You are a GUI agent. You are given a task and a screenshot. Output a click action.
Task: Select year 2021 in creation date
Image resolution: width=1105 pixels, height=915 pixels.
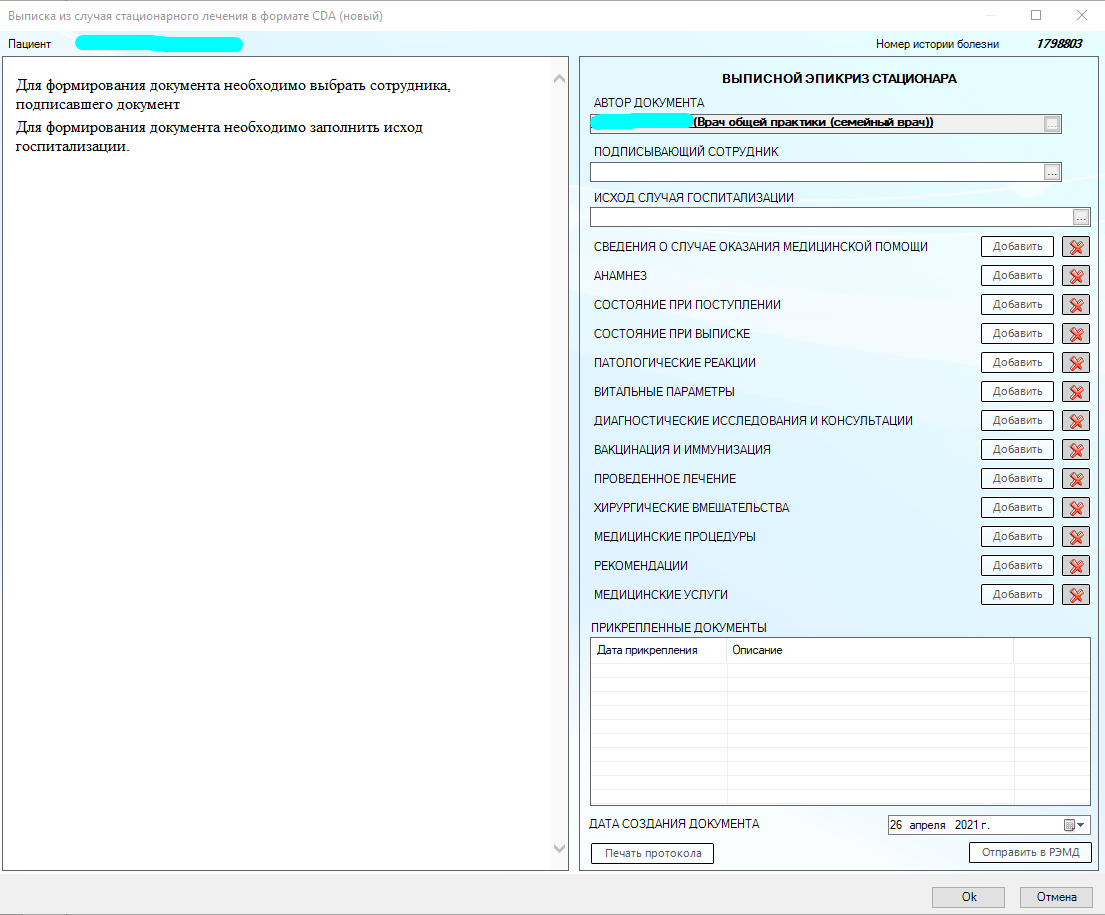coord(966,825)
